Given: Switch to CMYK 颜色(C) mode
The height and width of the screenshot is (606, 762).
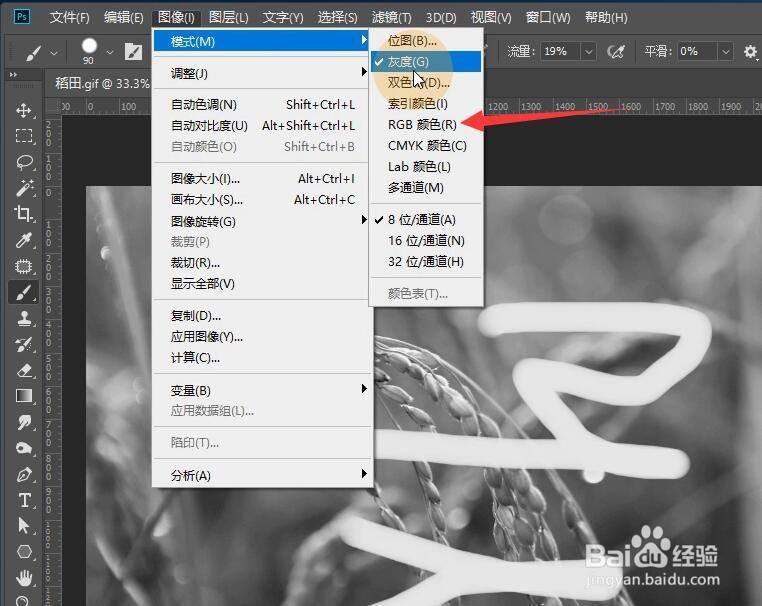Looking at the screenshot, I should pyautogui.click(x=426, y=146).
